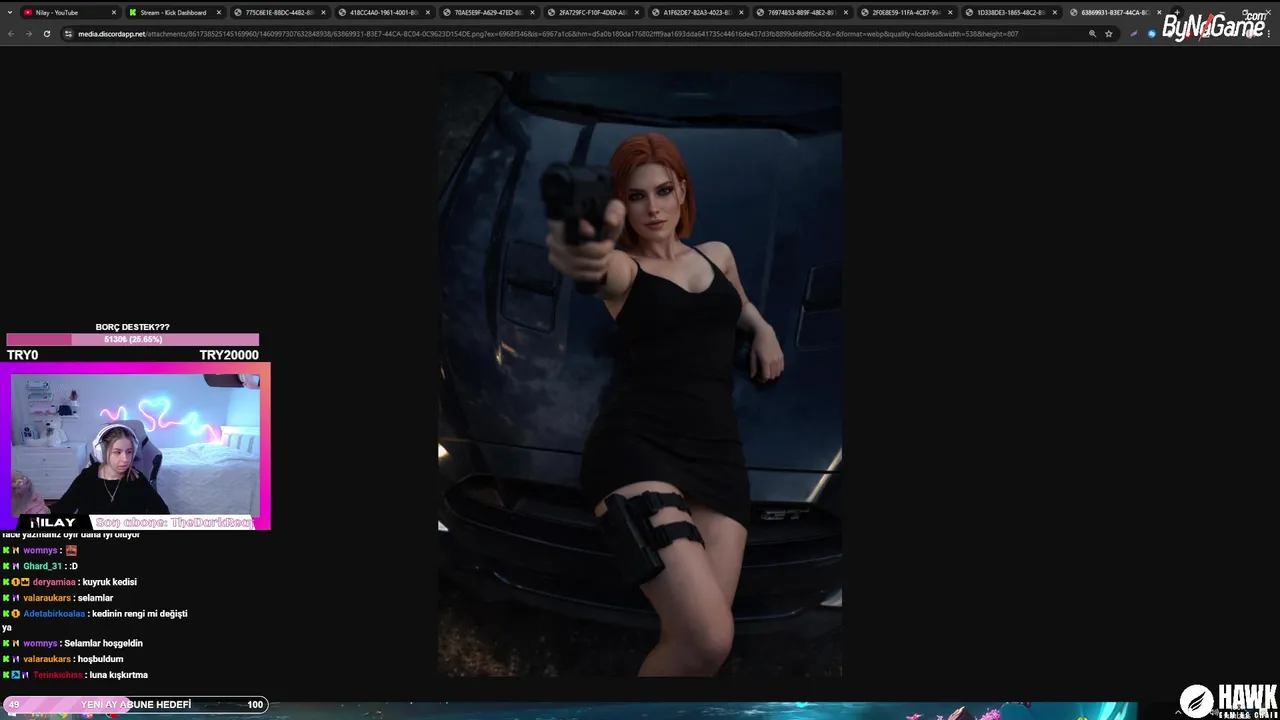Close the 70AE5E9F-A629 tab
The height and width of the screenshot is (720, 1280).
[x=533, y=12]
